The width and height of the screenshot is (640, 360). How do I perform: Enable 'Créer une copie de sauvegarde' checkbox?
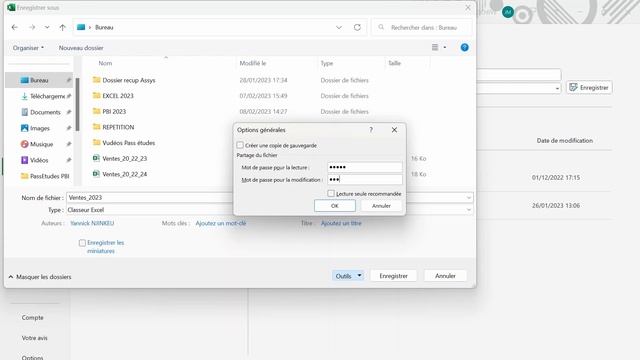click(240, 145)
